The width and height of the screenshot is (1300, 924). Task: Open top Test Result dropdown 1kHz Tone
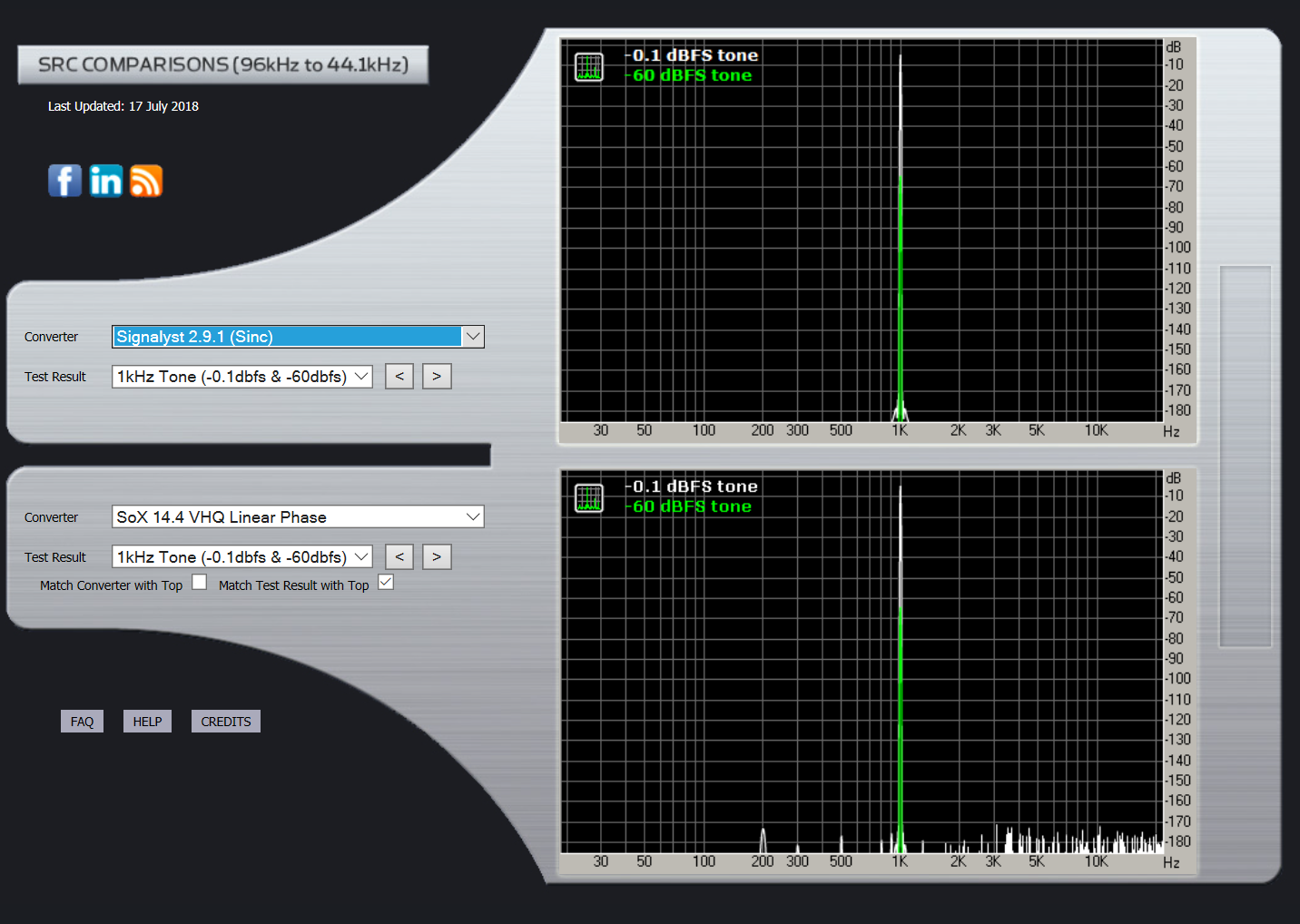[242, 377]
